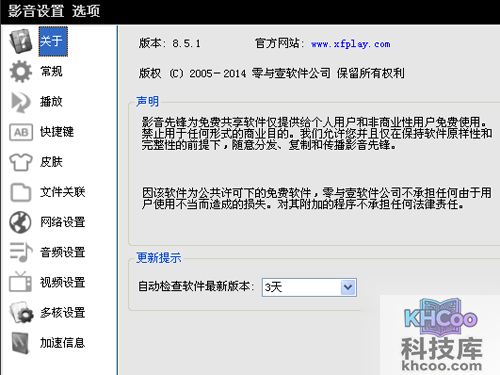Click the 皮肤 t-shirt icon
500x375 pixels.
click(x=21, y=162)
